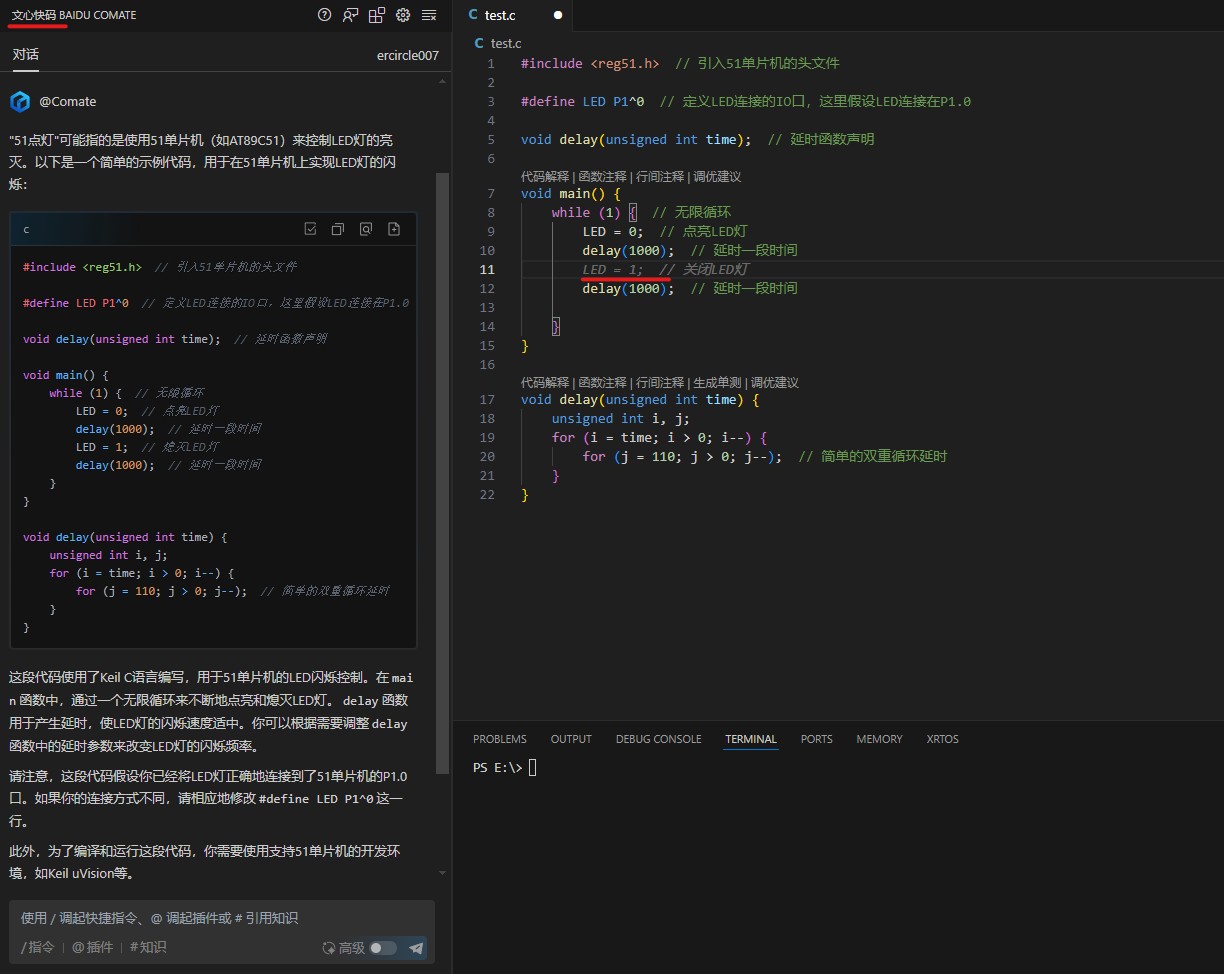Select the test.c editor tab

[x=512, y=15]
